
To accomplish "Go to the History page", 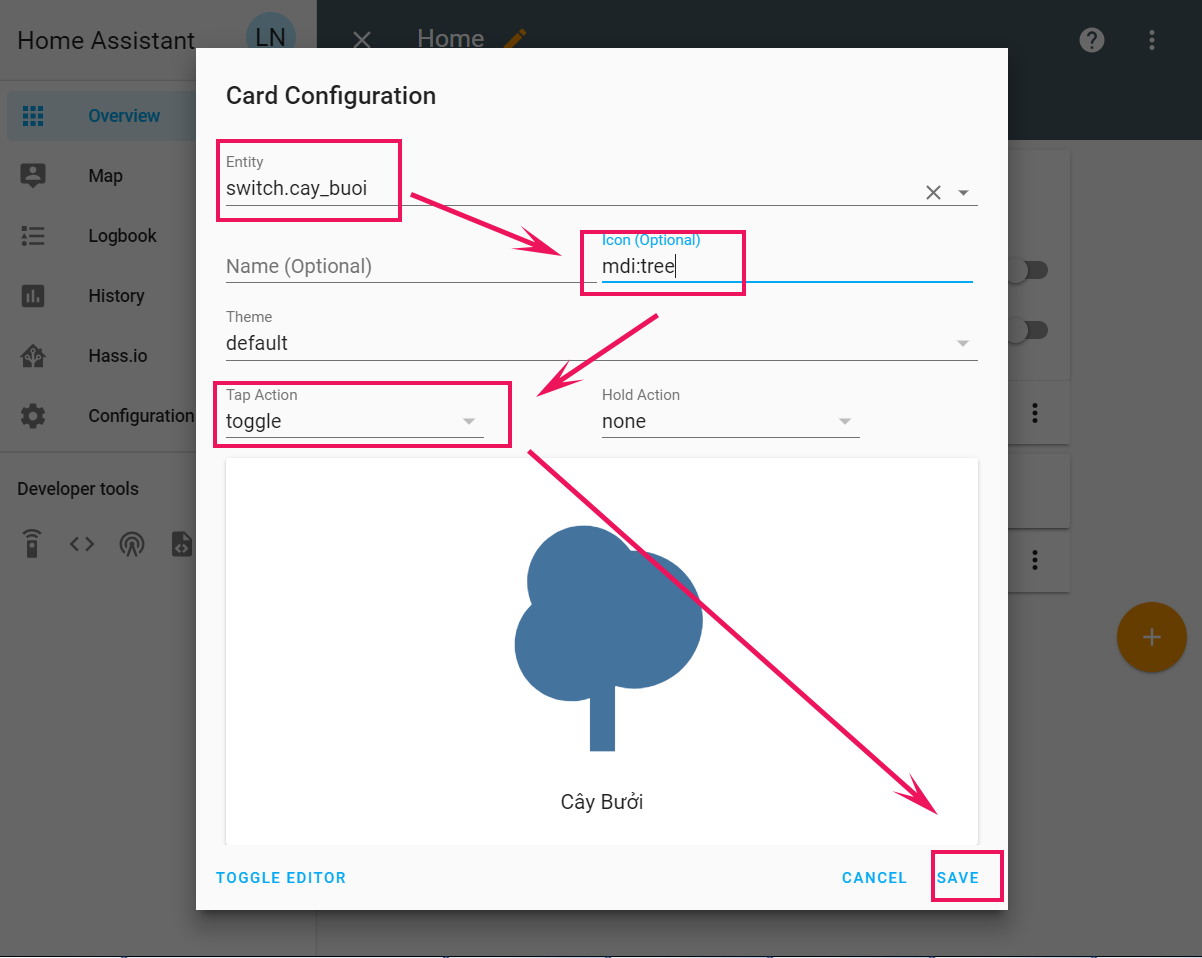I will pyautogui.click(x=116, y=296).
